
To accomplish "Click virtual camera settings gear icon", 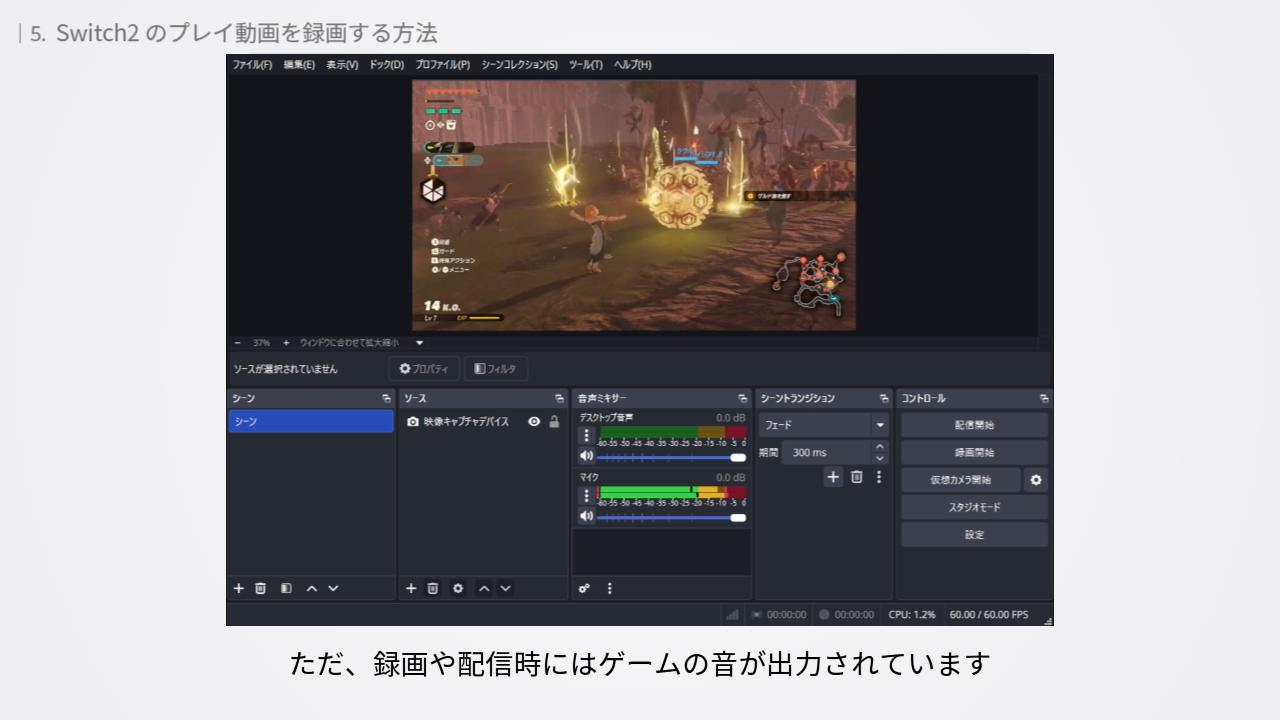I will point(1036,480).
